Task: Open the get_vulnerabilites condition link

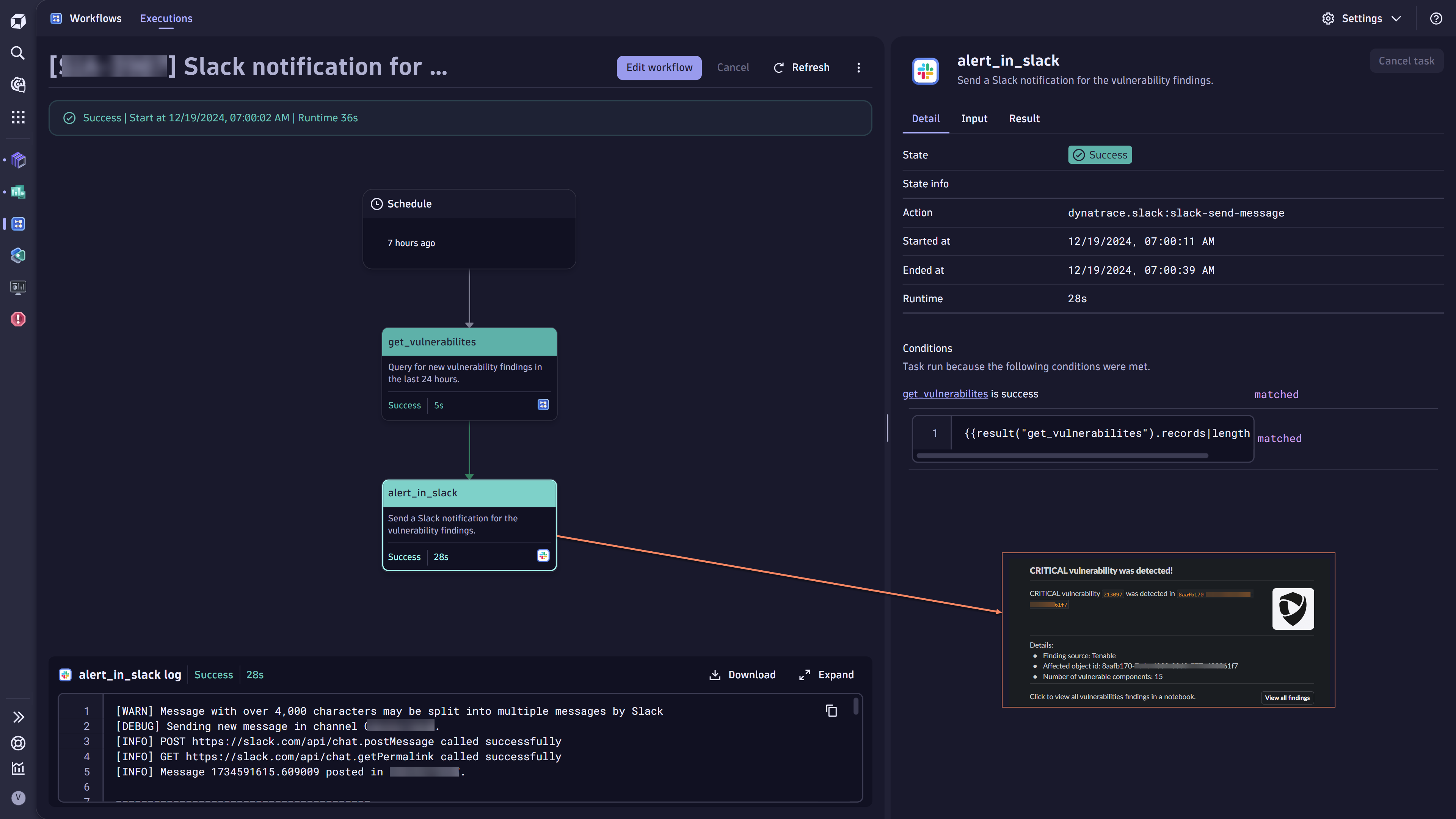Action: point(945,394)
